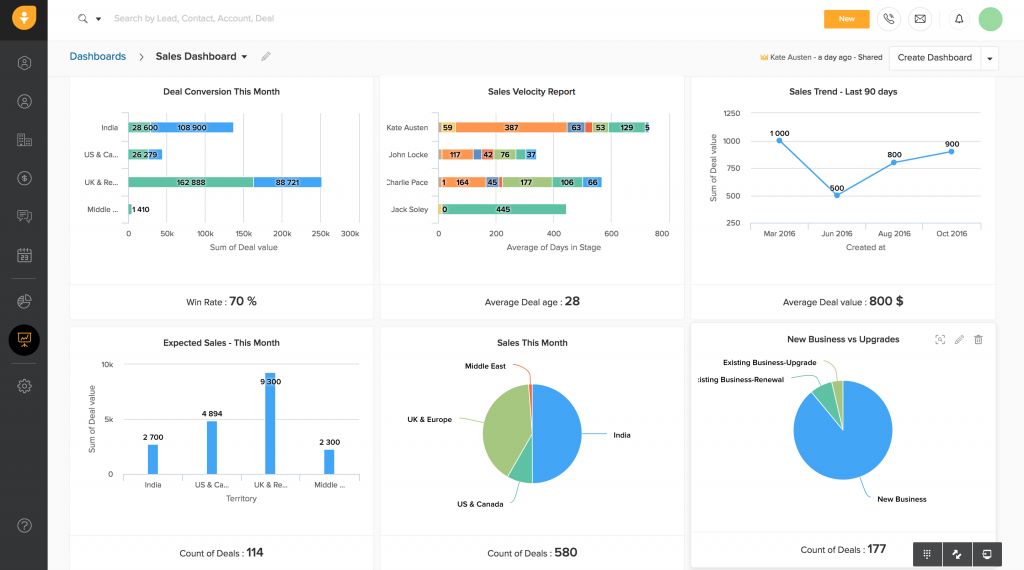Expand the Sales Dashboard title dropdown
1024x570 pixels.
pos(244,57)
